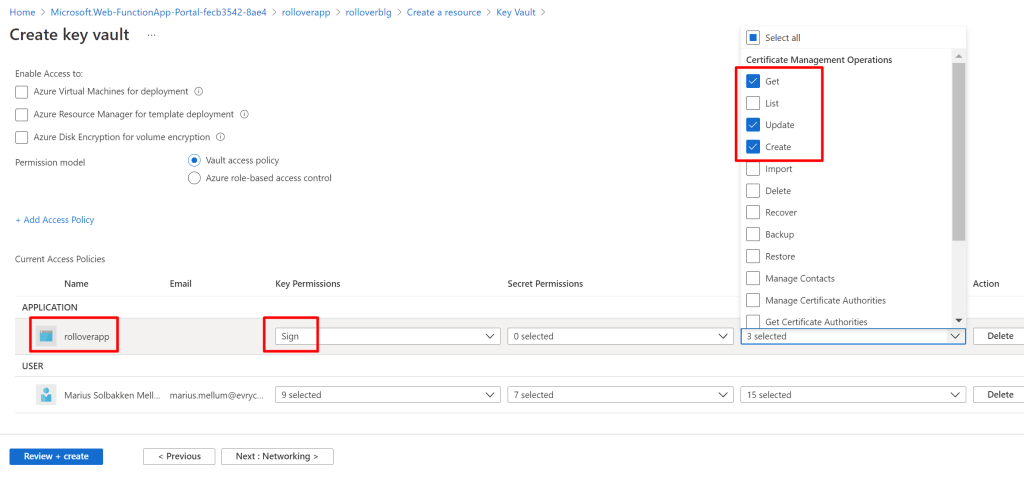The image size is (1024, 477).
Task: Click the Add Access Policy link
Action: 55,220
